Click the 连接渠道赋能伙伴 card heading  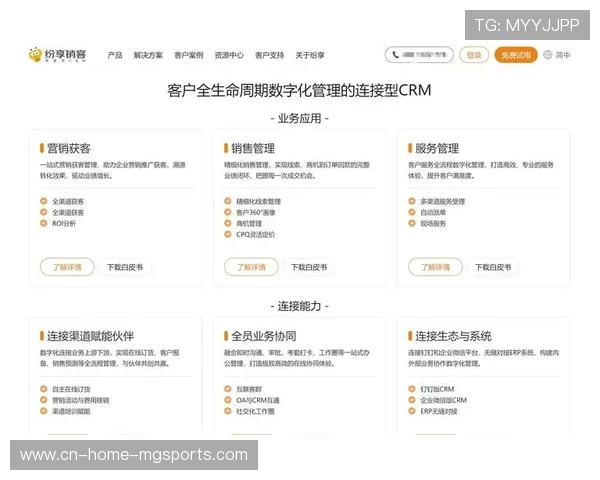(90, 336)
